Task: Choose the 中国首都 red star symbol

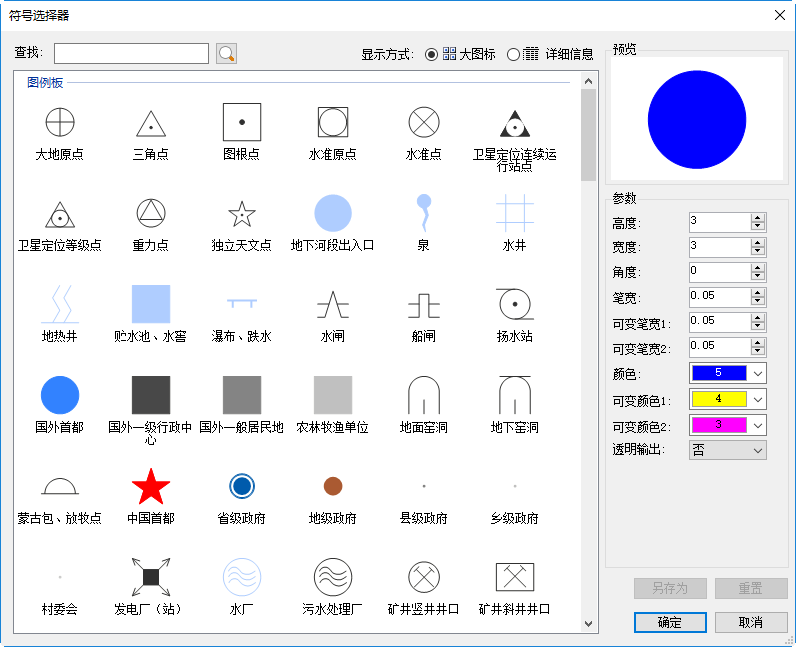Action: 151,487
